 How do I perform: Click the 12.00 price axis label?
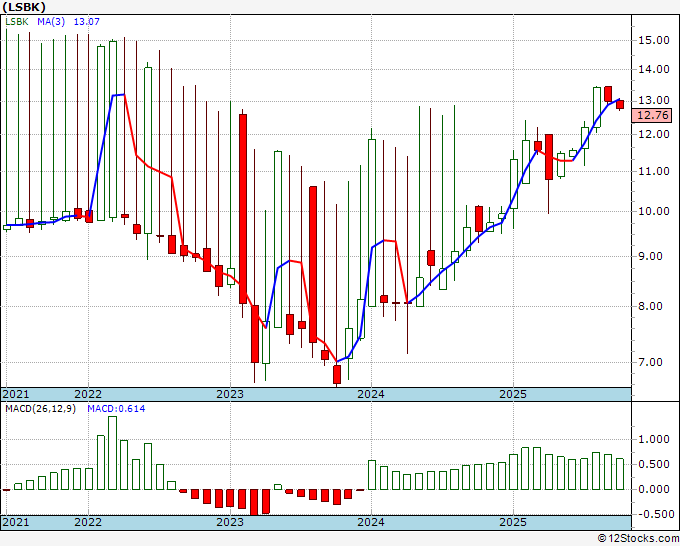coord(654,134)
